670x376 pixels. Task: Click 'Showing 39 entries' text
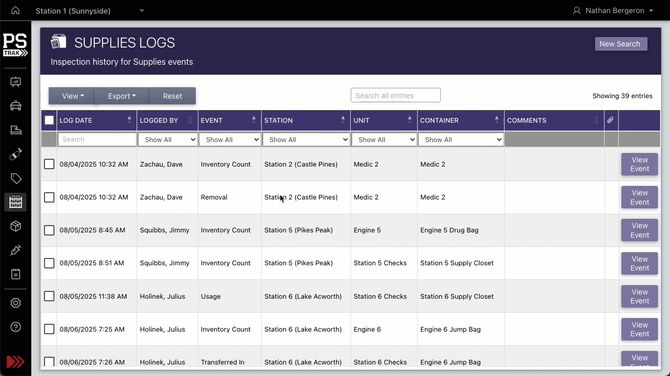pyautogui.click(x=622, y=96)
